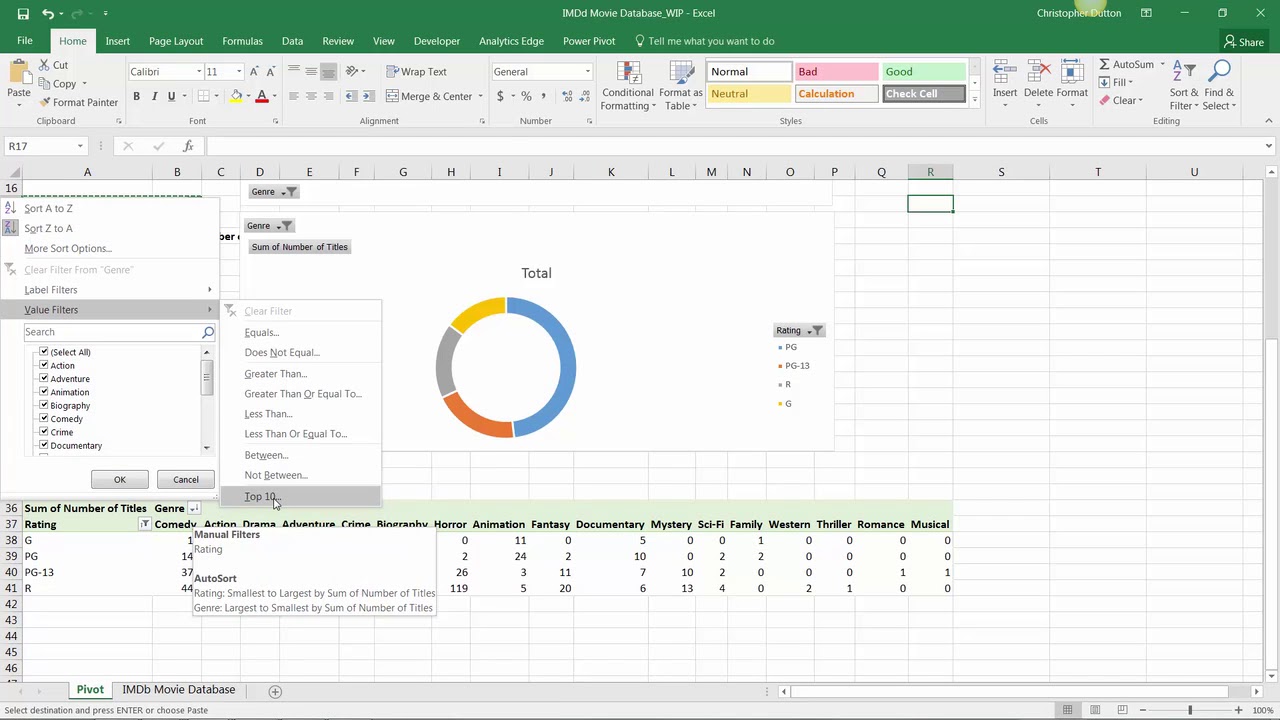
Task: Click the Share button
Action: tap(1244, 42)
